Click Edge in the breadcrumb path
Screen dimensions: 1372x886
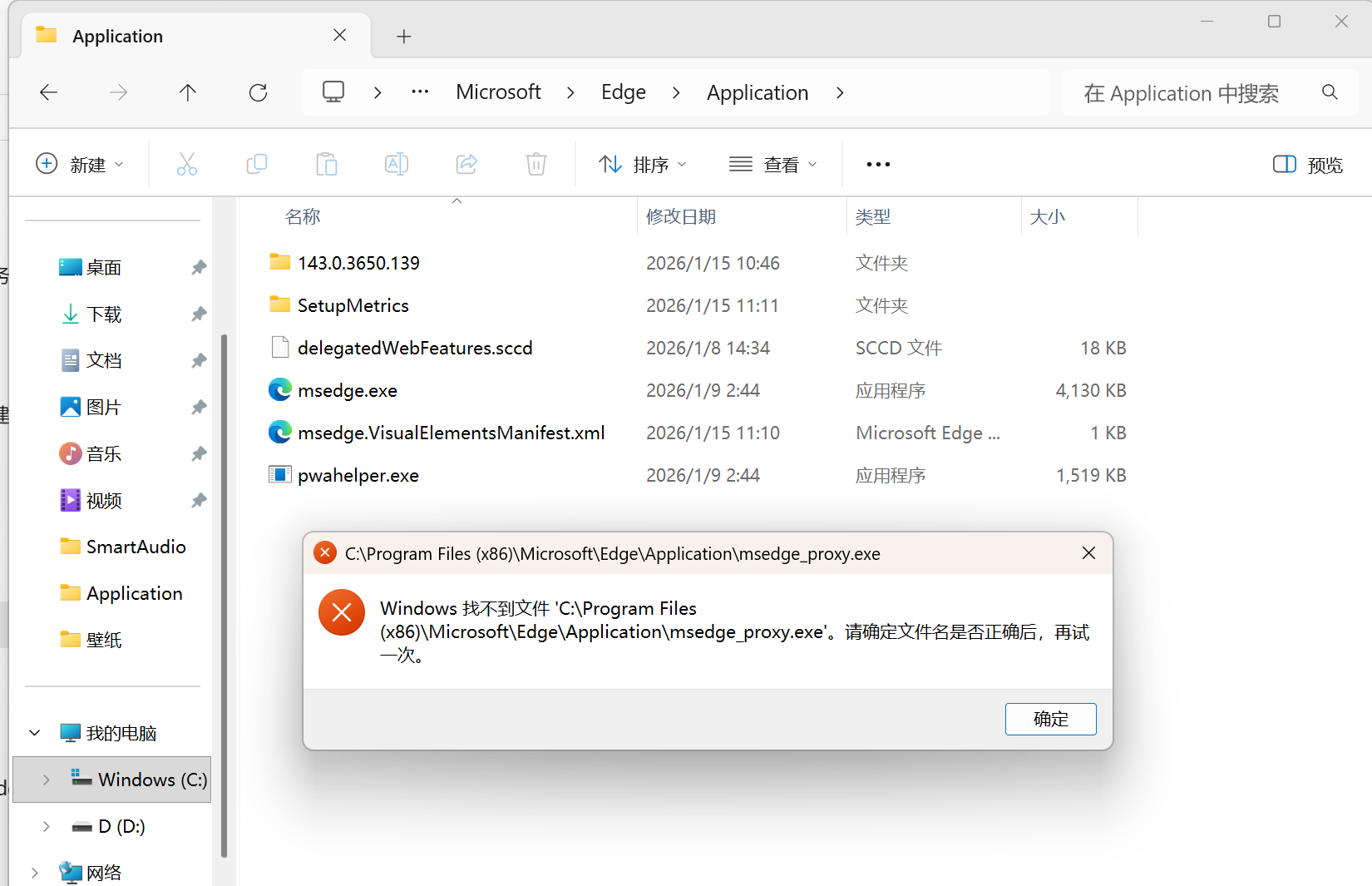click(624, 92)
